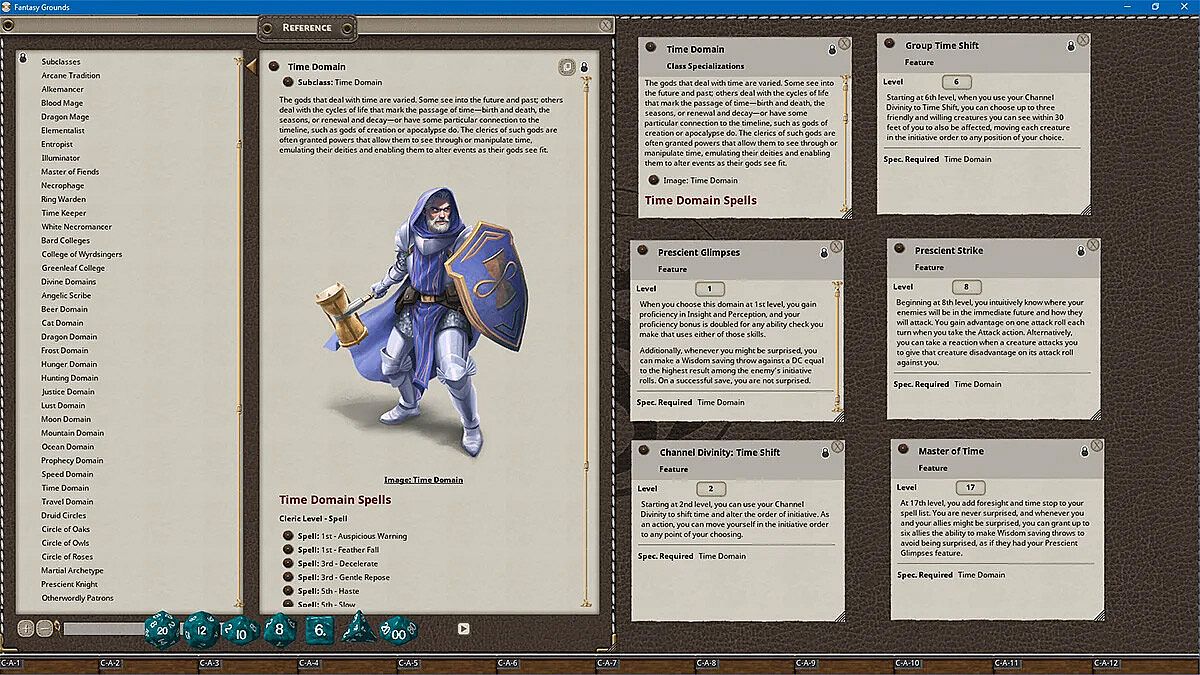Open the Decelerate spell link icon
This screenshot has height=675, width=1200.
(288, 563)
